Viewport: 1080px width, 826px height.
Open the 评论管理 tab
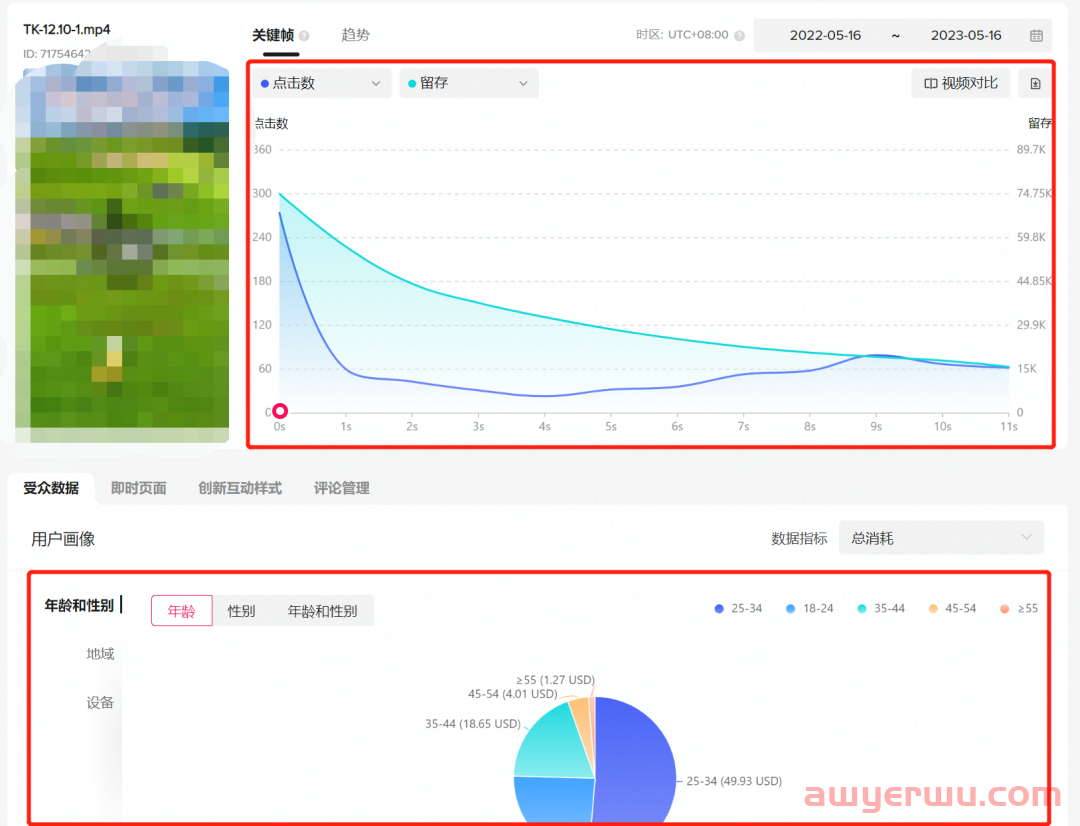coord(341,489)
